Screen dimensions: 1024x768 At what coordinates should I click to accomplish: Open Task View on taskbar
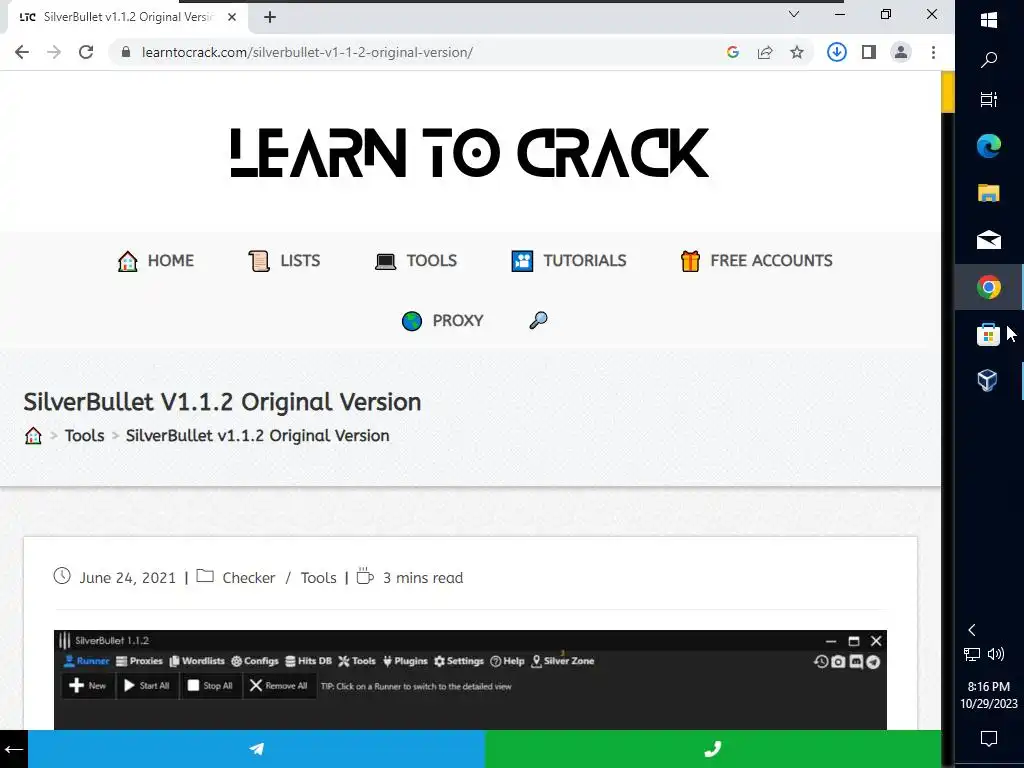click(989, 99)
